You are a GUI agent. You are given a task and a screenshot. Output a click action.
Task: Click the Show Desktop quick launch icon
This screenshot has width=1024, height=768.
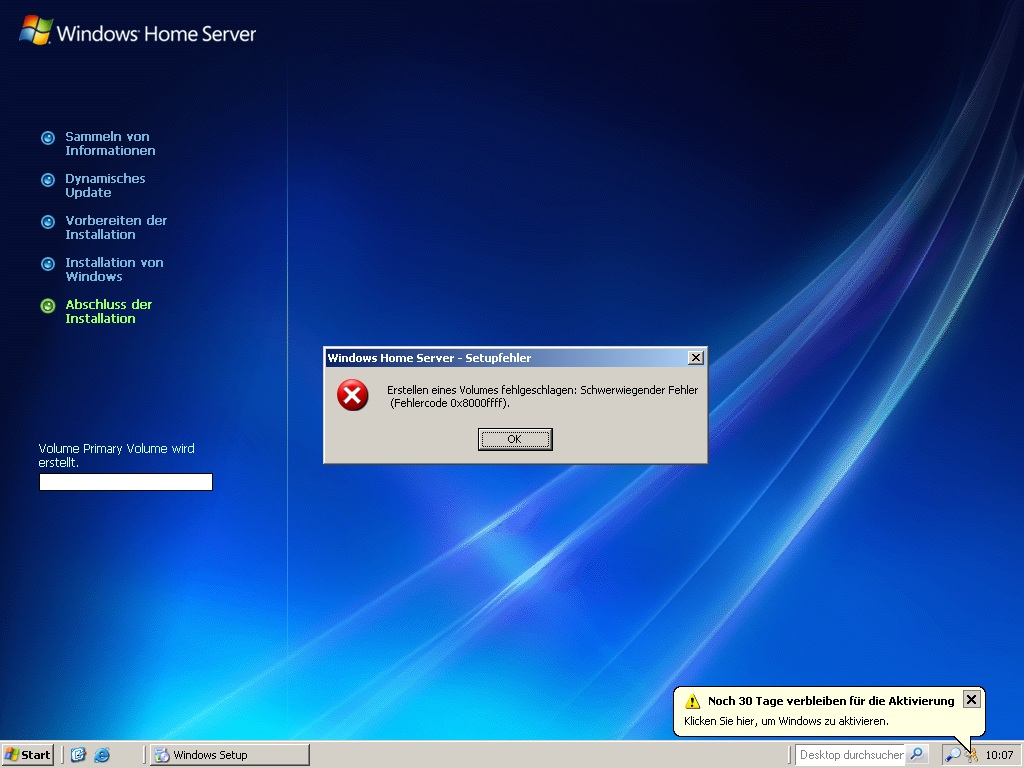pos(78,755)
